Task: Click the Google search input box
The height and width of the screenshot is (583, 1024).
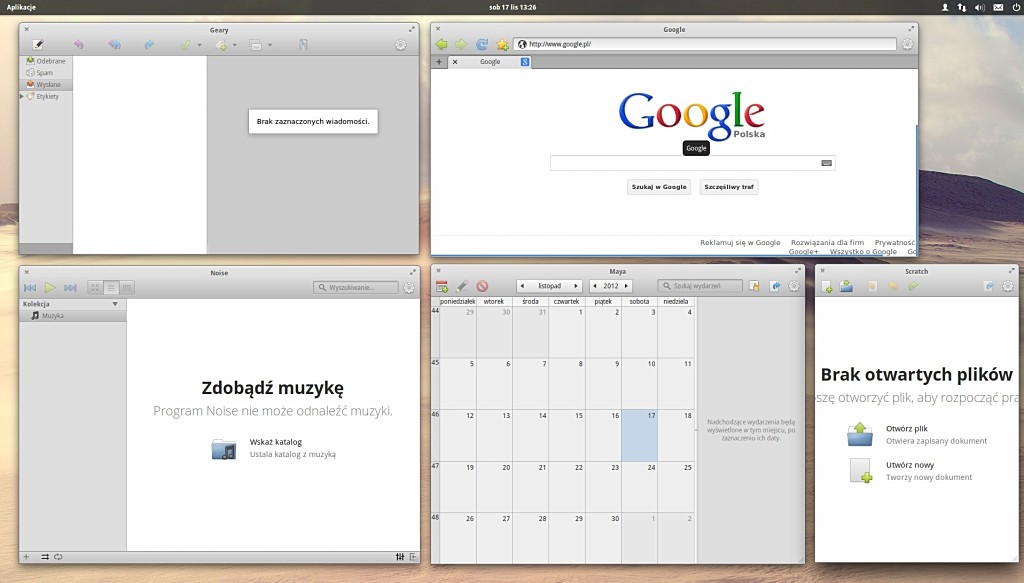Action: pos(692,163)
